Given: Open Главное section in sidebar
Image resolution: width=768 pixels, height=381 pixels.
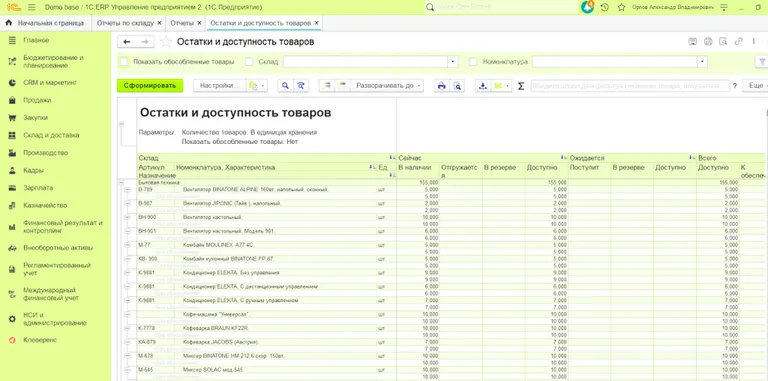Looking at the screenshot, I should point(36,40).
